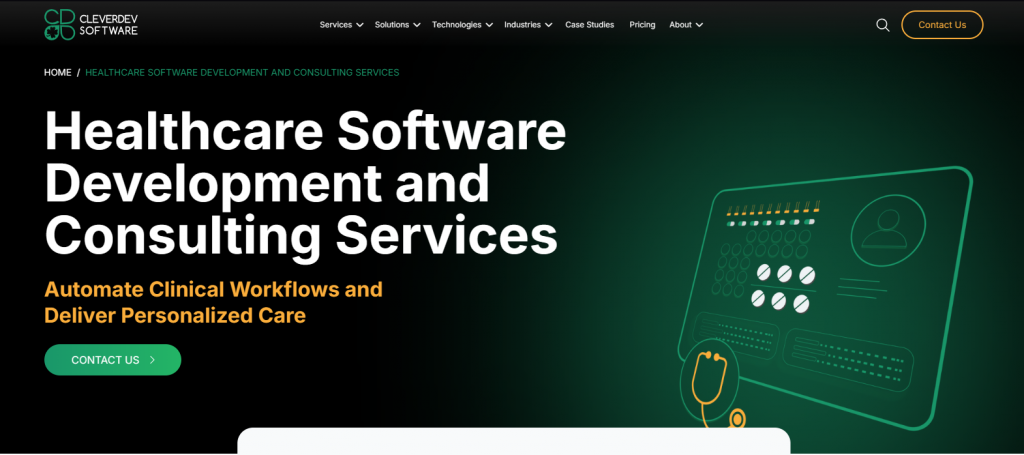Expand the Solutions dropdown chevron

[416, 25]
